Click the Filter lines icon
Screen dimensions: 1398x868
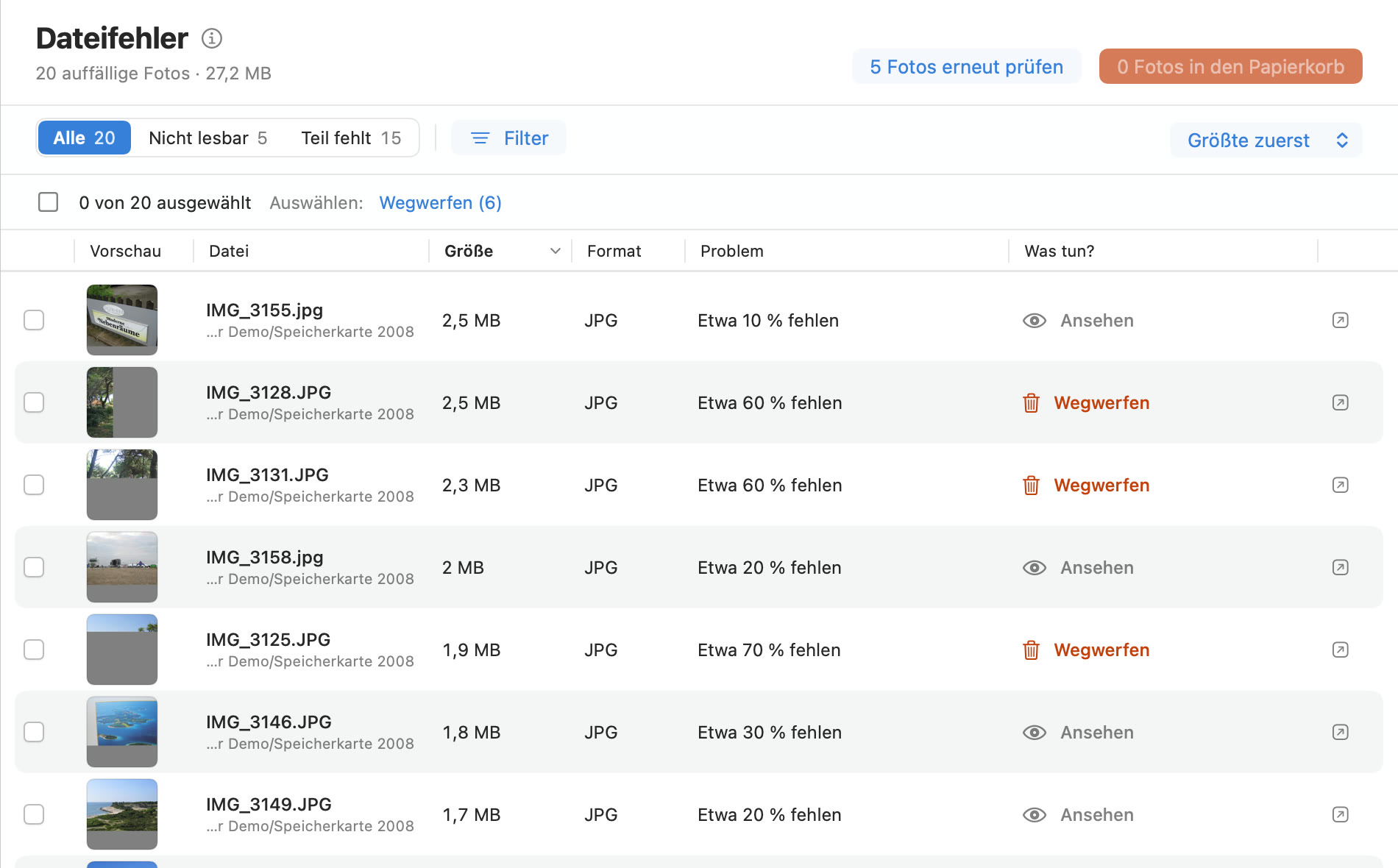480,138
